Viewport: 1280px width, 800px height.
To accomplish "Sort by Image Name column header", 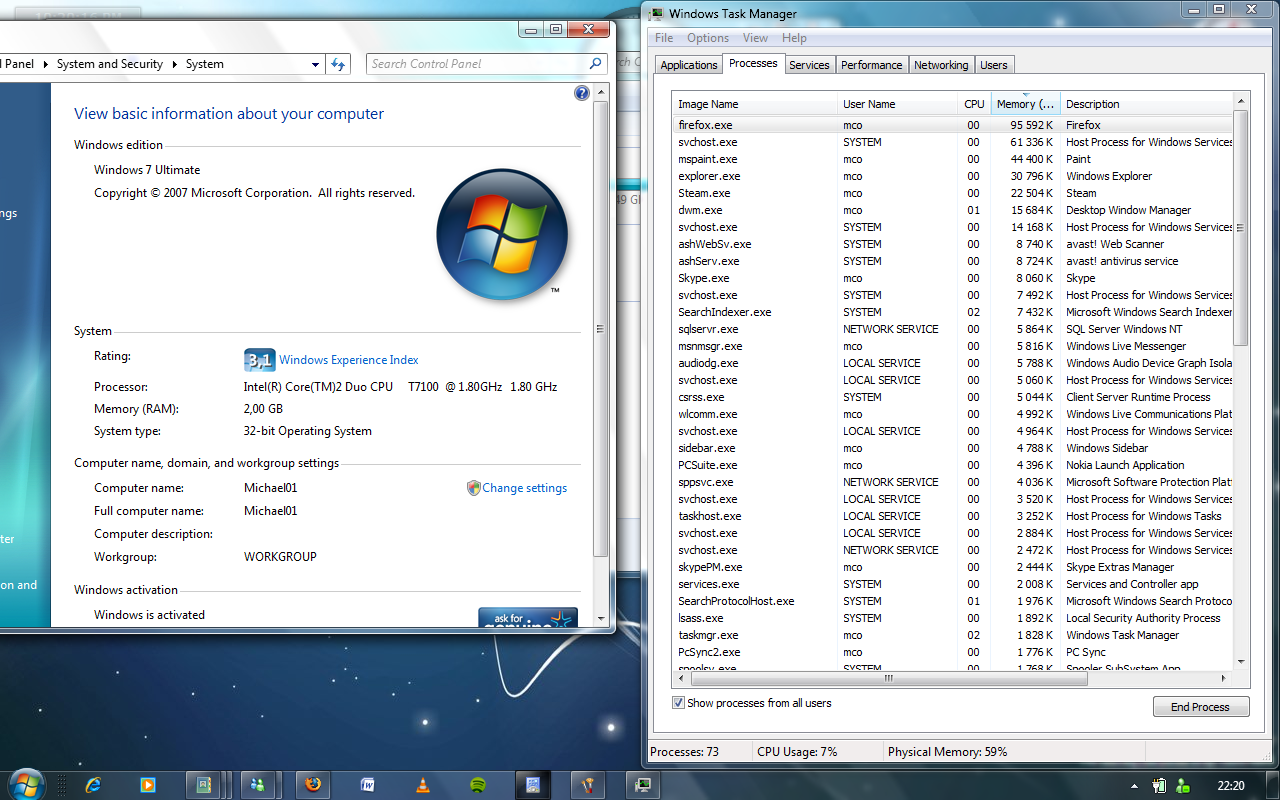I will tap(755, 104).
